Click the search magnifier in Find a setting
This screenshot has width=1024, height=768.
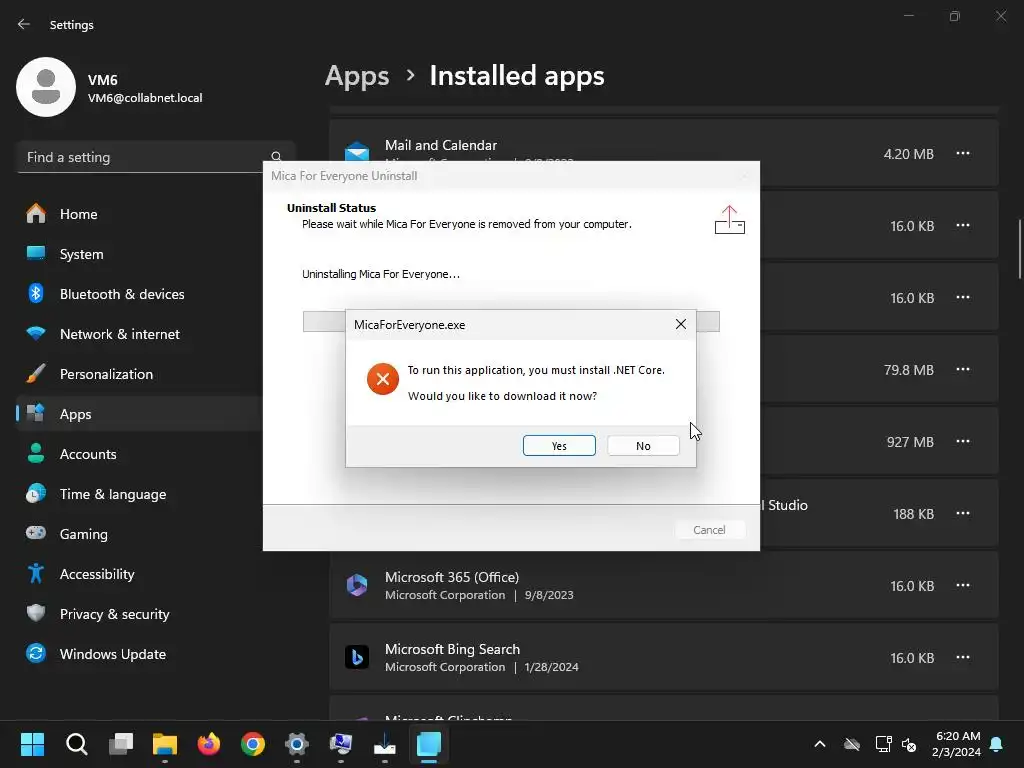(x=276, y=157)
